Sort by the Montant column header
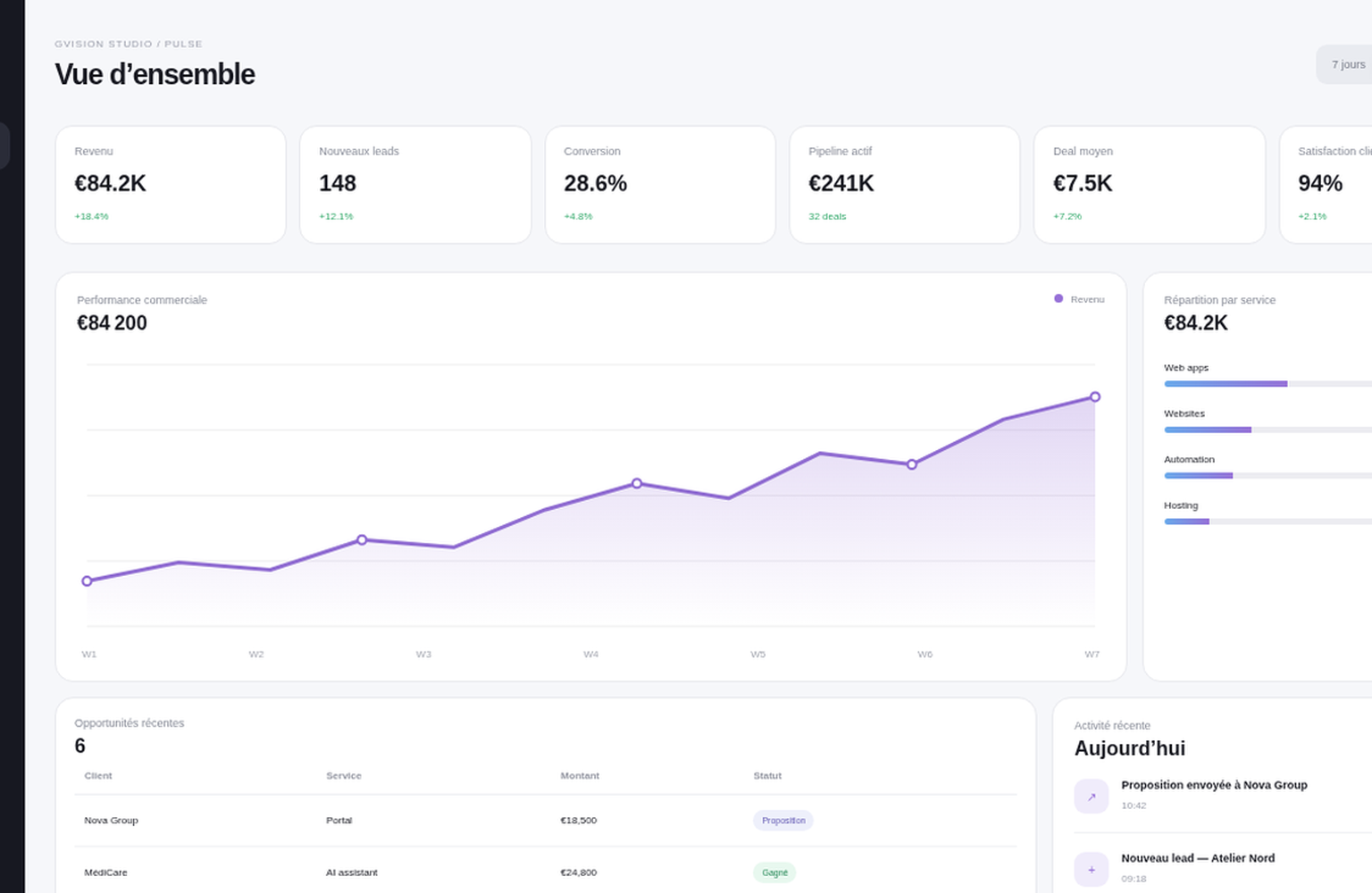The height and width of the screenshot is (893, 1372). tap(580, 776)
